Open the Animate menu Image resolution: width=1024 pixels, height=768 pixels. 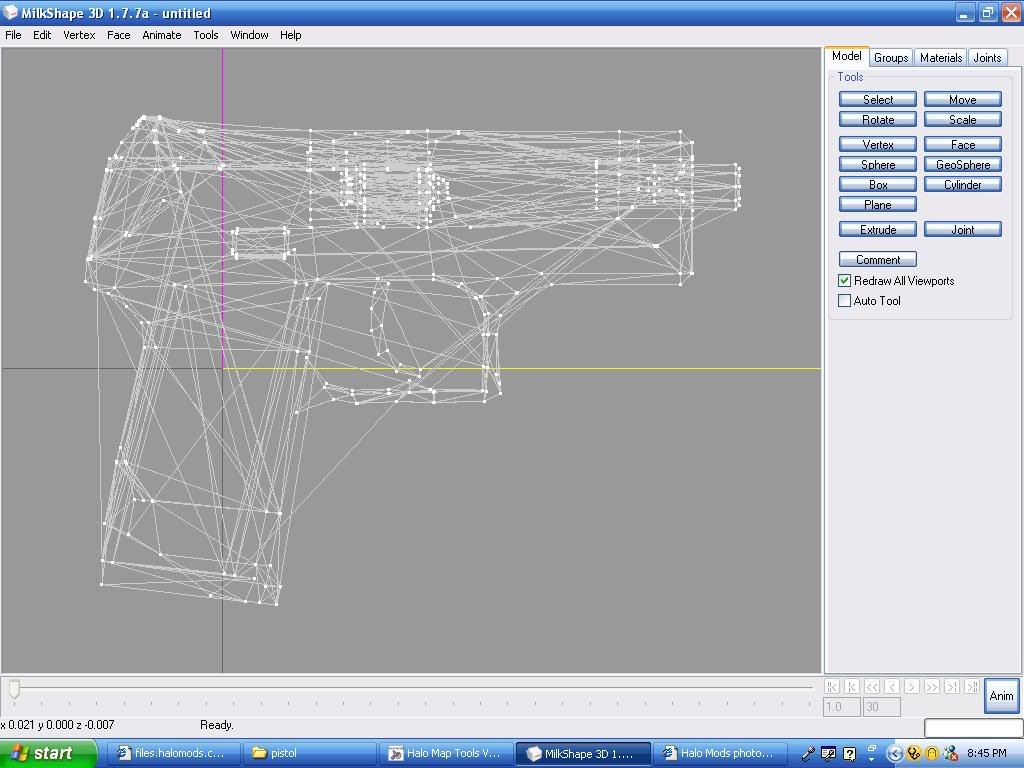point(161,35)
